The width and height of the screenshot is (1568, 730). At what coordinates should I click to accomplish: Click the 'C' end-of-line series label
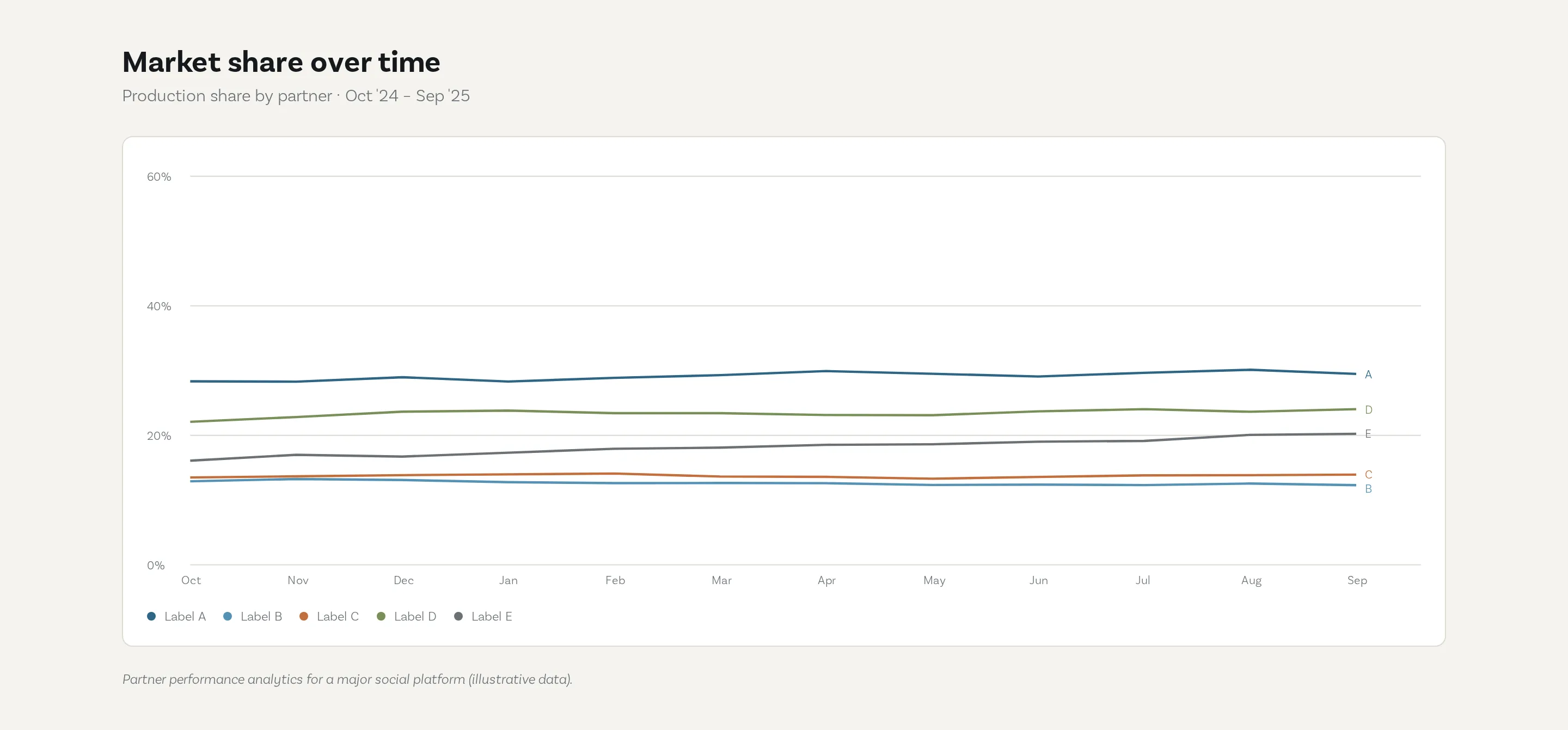(x=1368, y=474)
